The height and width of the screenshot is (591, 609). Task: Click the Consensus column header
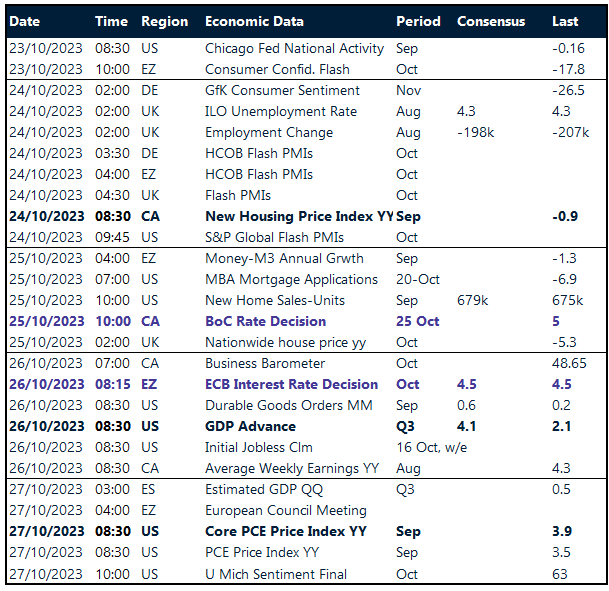click(491, 21)
